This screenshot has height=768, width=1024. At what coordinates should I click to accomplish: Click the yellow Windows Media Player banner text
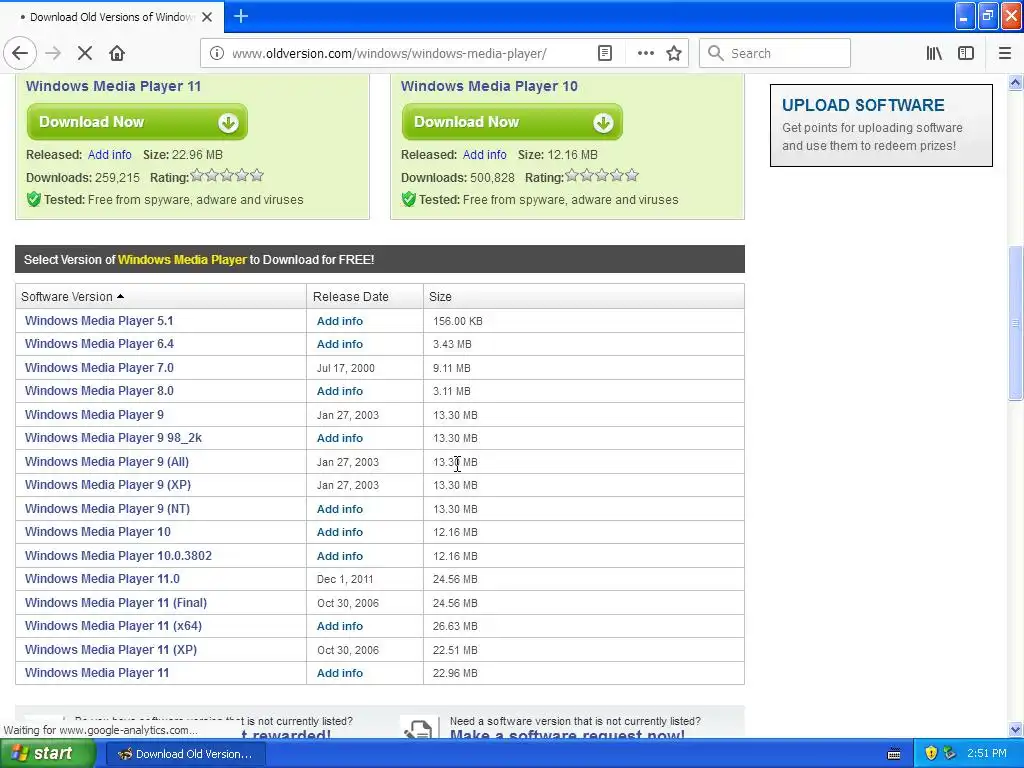pyautogui.click(x=182, y=260)
